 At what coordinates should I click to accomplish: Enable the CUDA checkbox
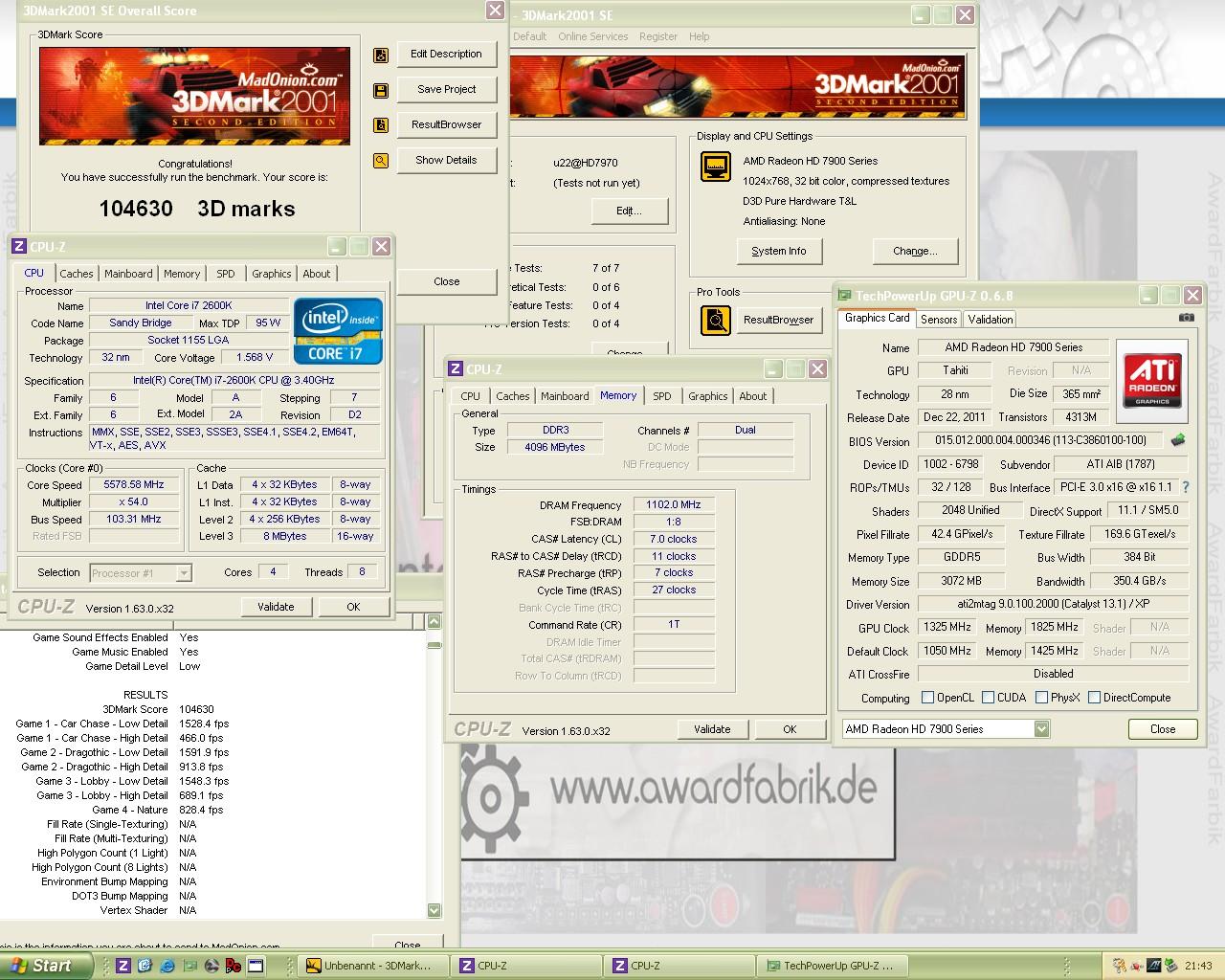point(988,698)
